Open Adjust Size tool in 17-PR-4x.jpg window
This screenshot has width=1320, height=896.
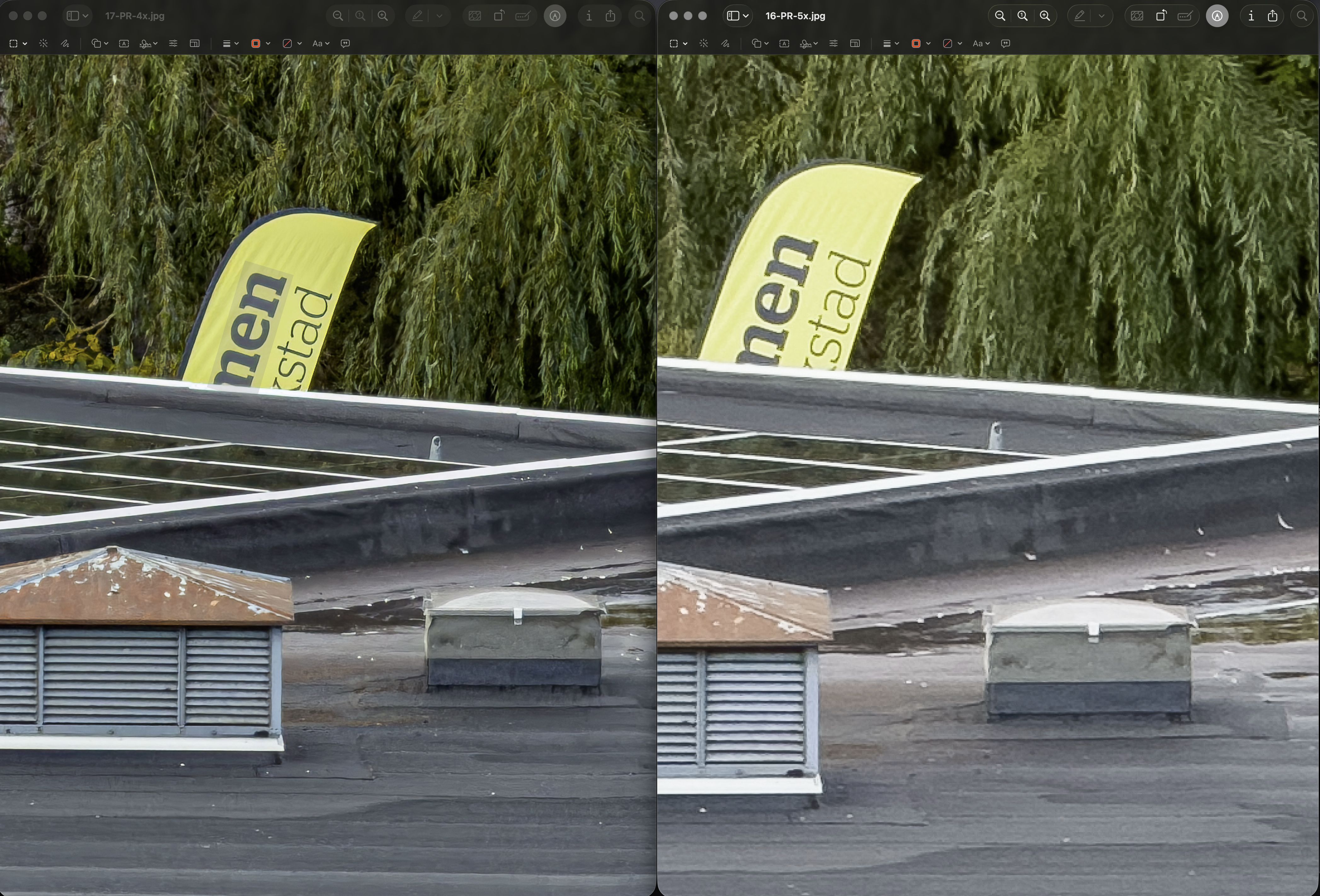coord(194,43)
